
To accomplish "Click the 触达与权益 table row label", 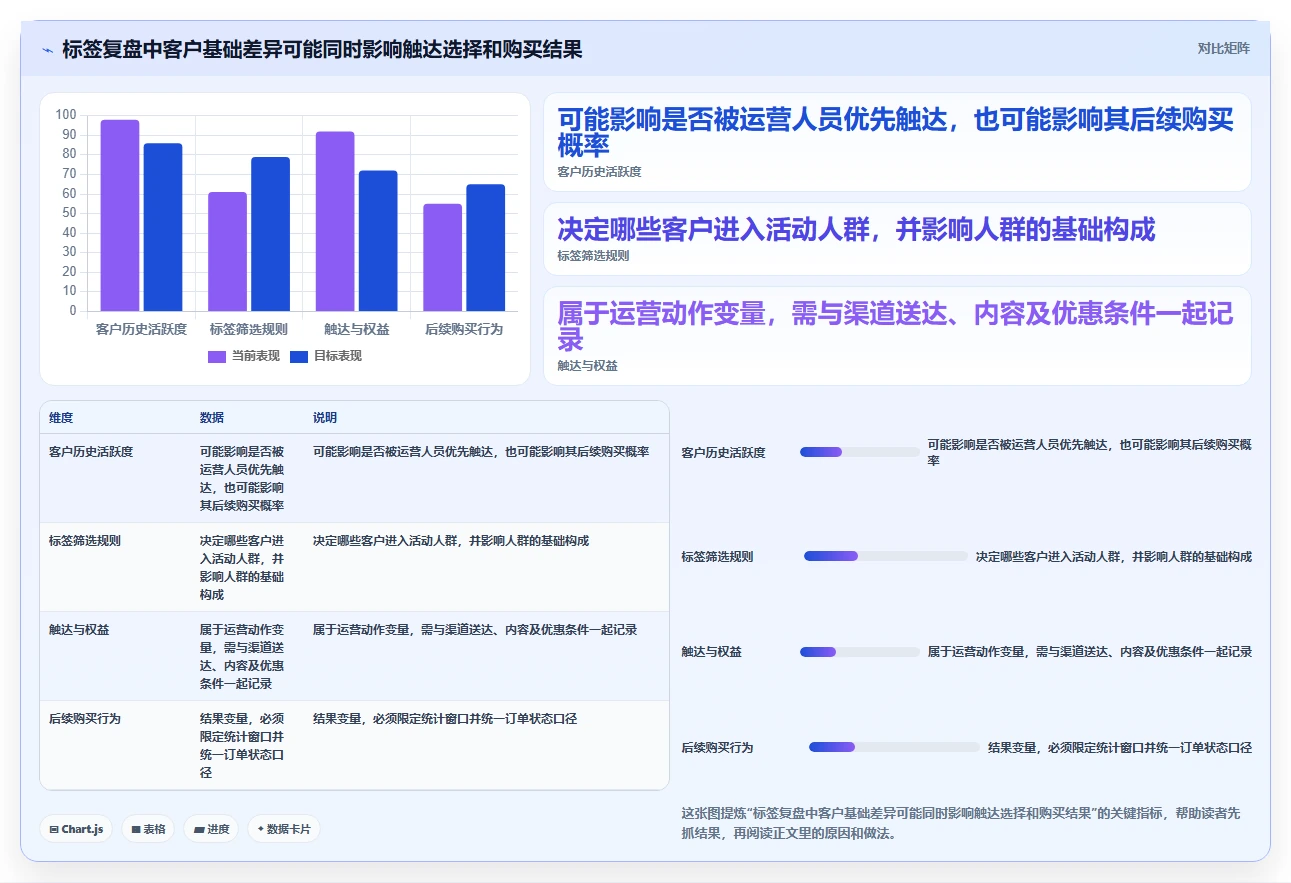I will (79, 630).
